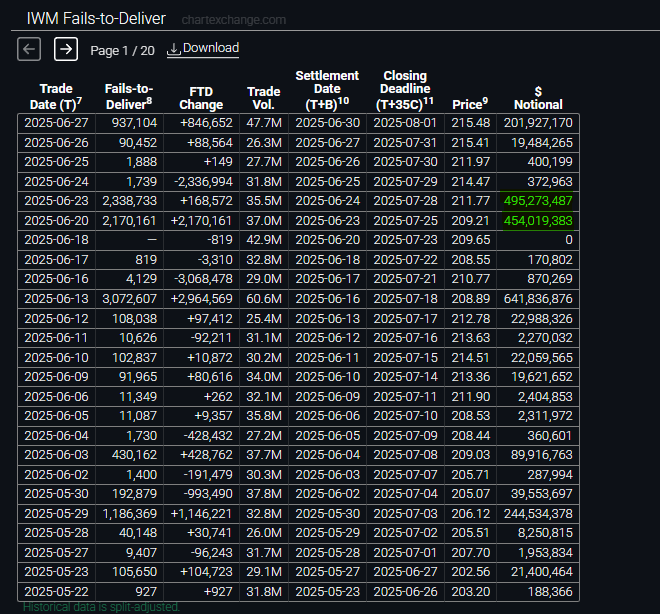Click the Price column header
This screenshot has height=614, width=660.
click(470, 104)
